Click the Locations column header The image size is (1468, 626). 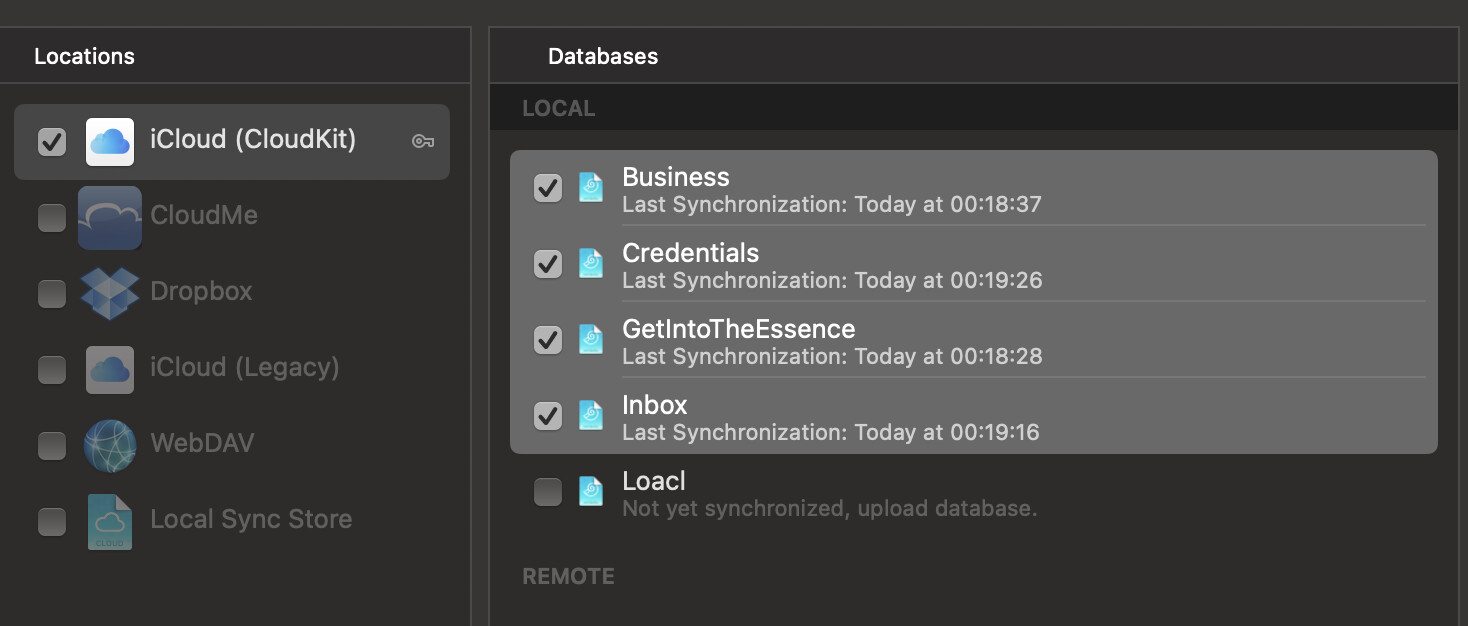84,56
